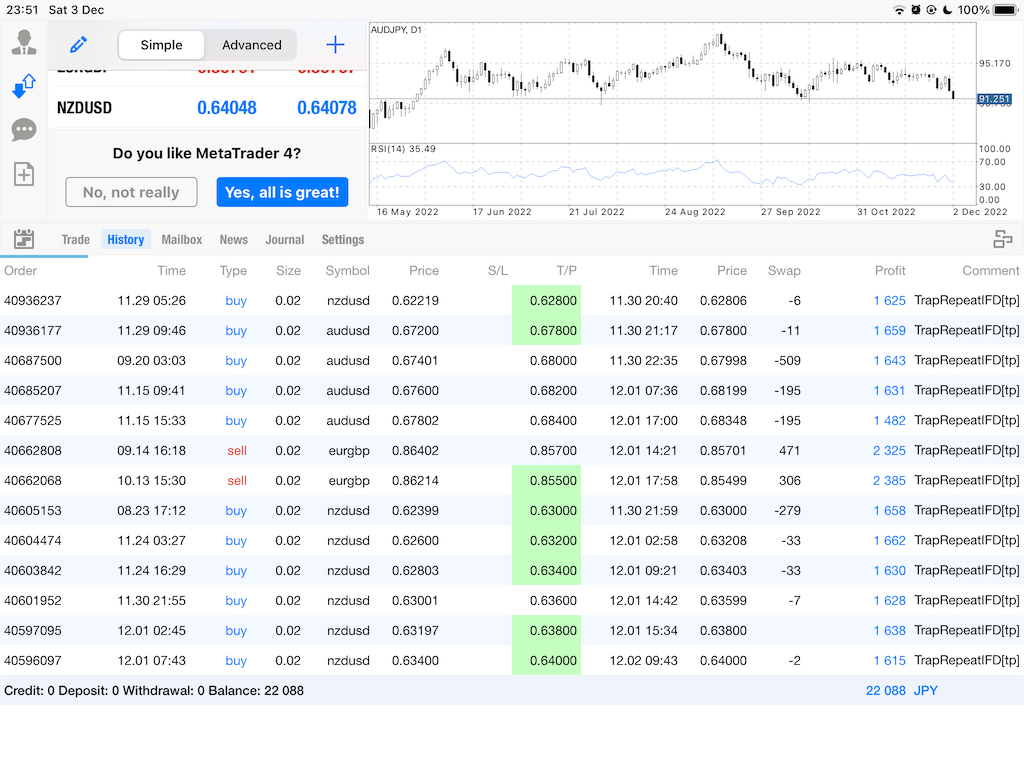The width and height of the screenshot is (1024, 768).
Task: Open the Journal tab
Action: click(x=285, y=240)
